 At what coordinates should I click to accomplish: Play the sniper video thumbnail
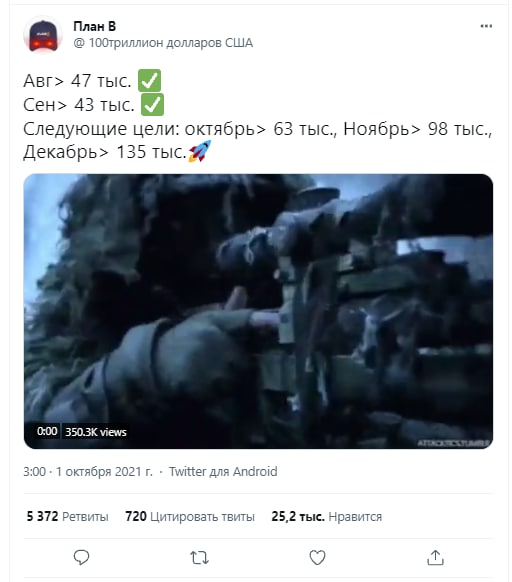point(258,311)
